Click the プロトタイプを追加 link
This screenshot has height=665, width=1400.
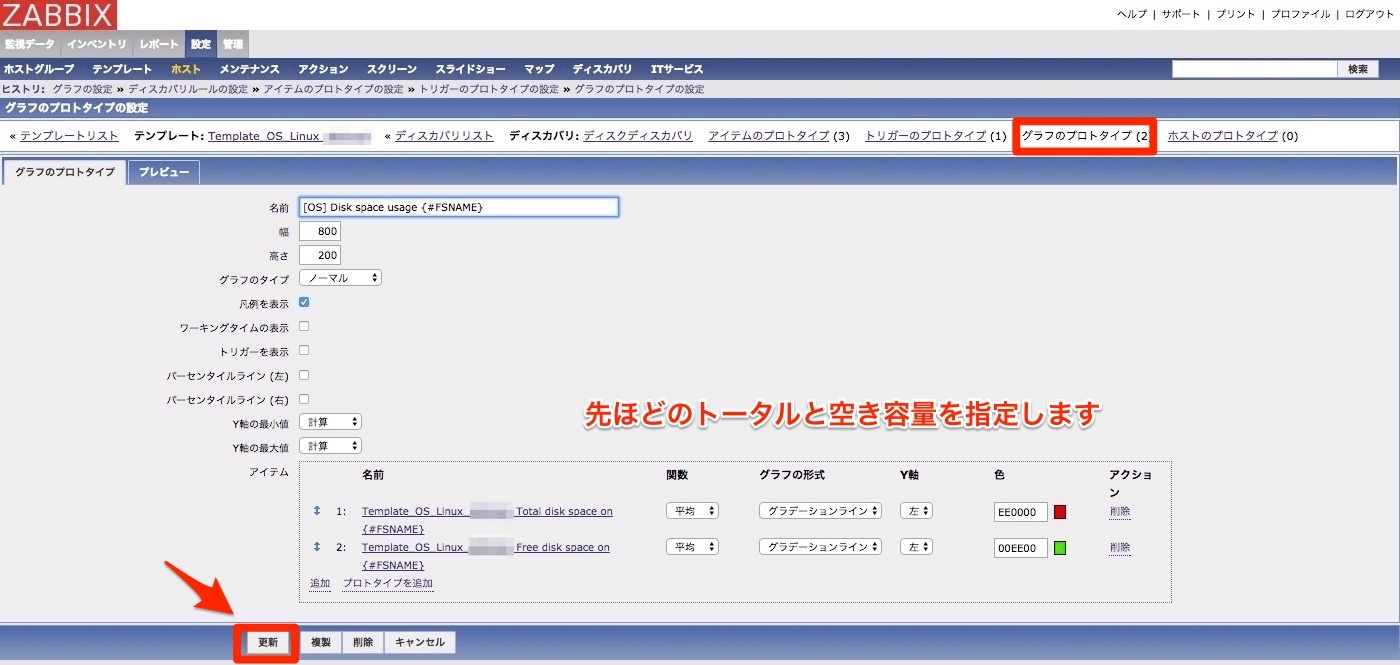(388, 583)
